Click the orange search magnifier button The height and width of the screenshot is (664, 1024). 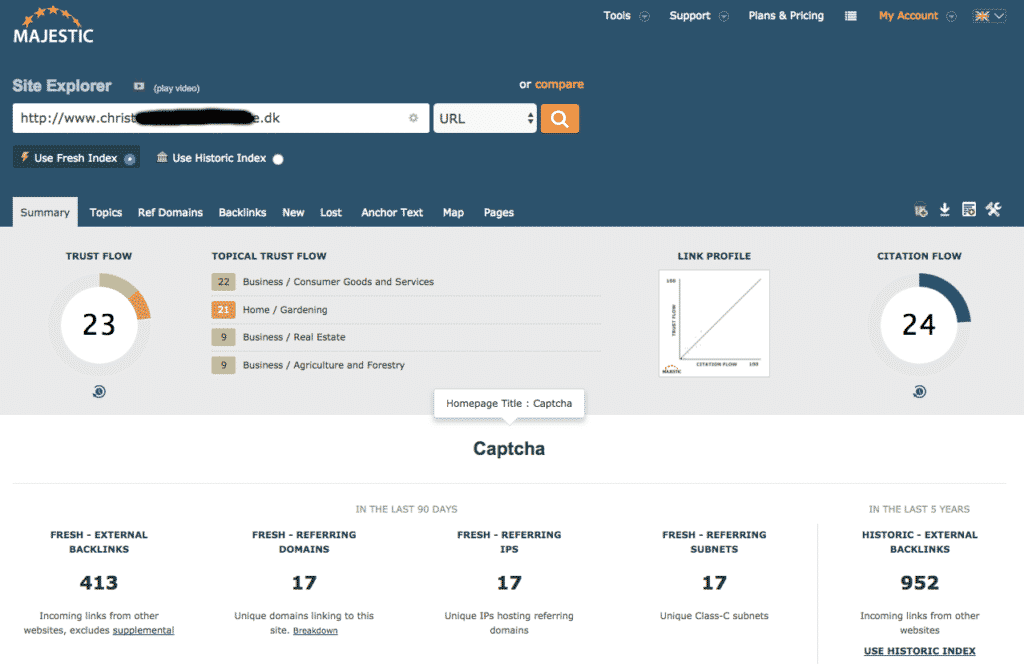560,119
